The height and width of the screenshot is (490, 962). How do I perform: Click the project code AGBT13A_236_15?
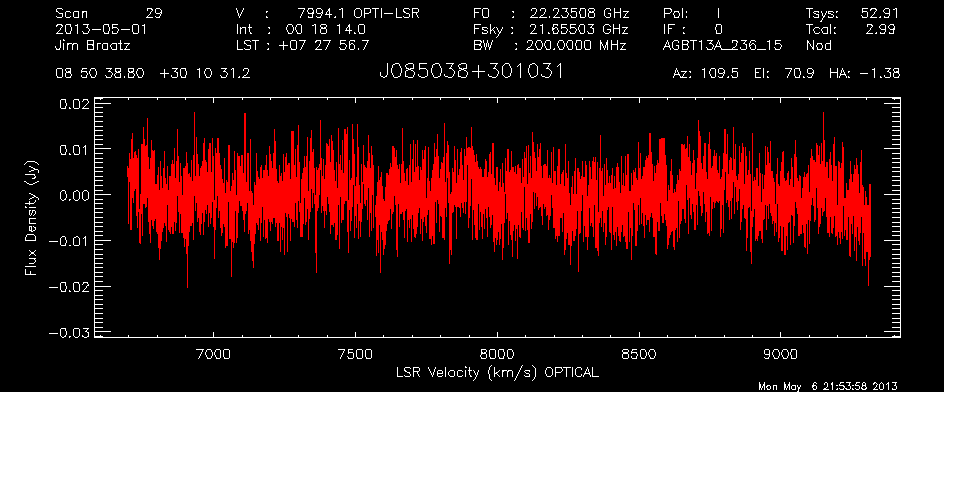(x=723, y=45)
